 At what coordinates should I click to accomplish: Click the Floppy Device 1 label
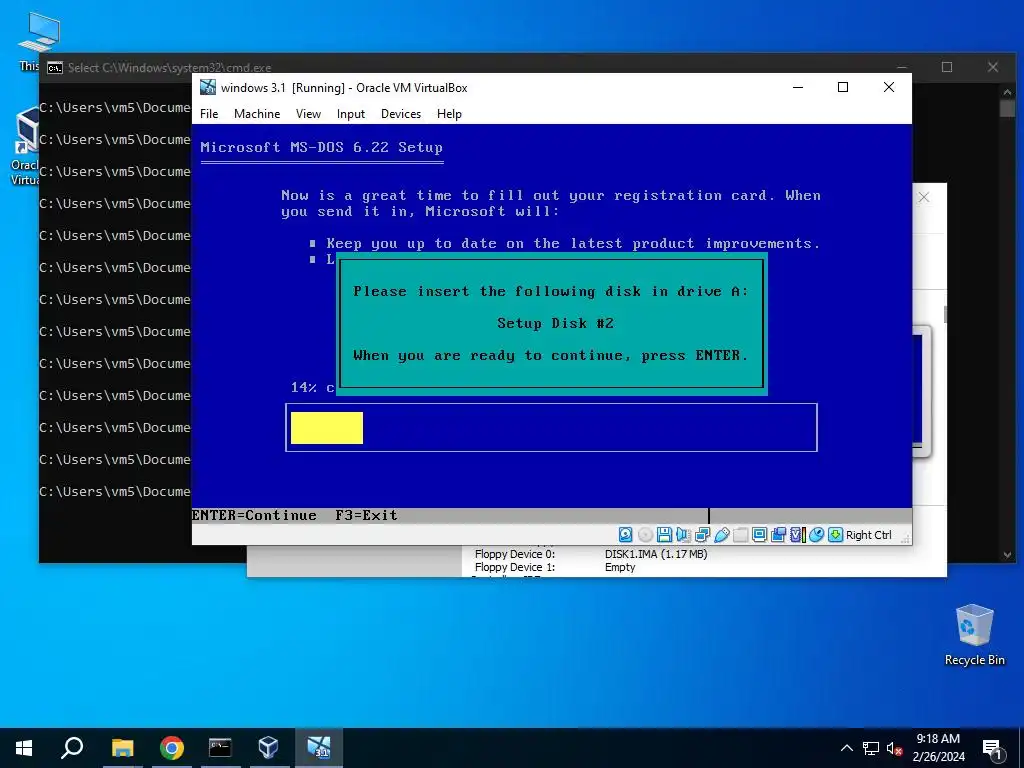point(515,567)
